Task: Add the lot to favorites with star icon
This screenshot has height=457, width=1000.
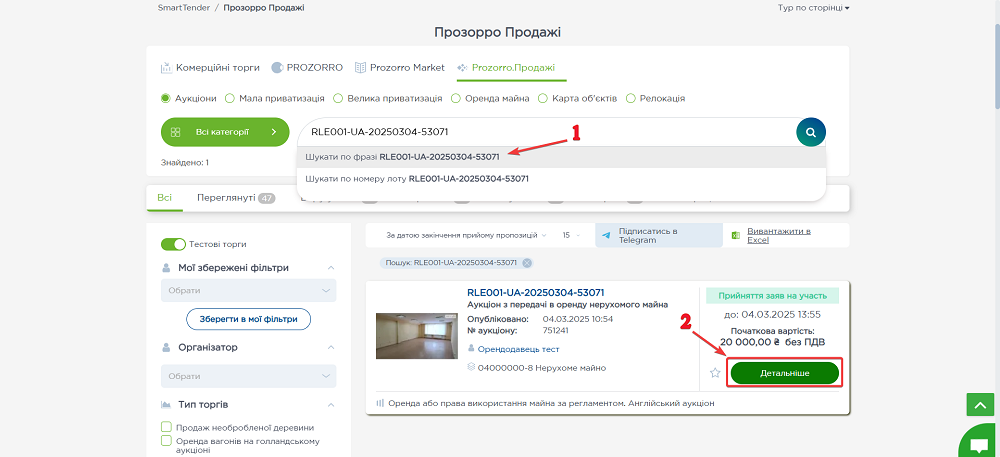Action: point(715,373)
